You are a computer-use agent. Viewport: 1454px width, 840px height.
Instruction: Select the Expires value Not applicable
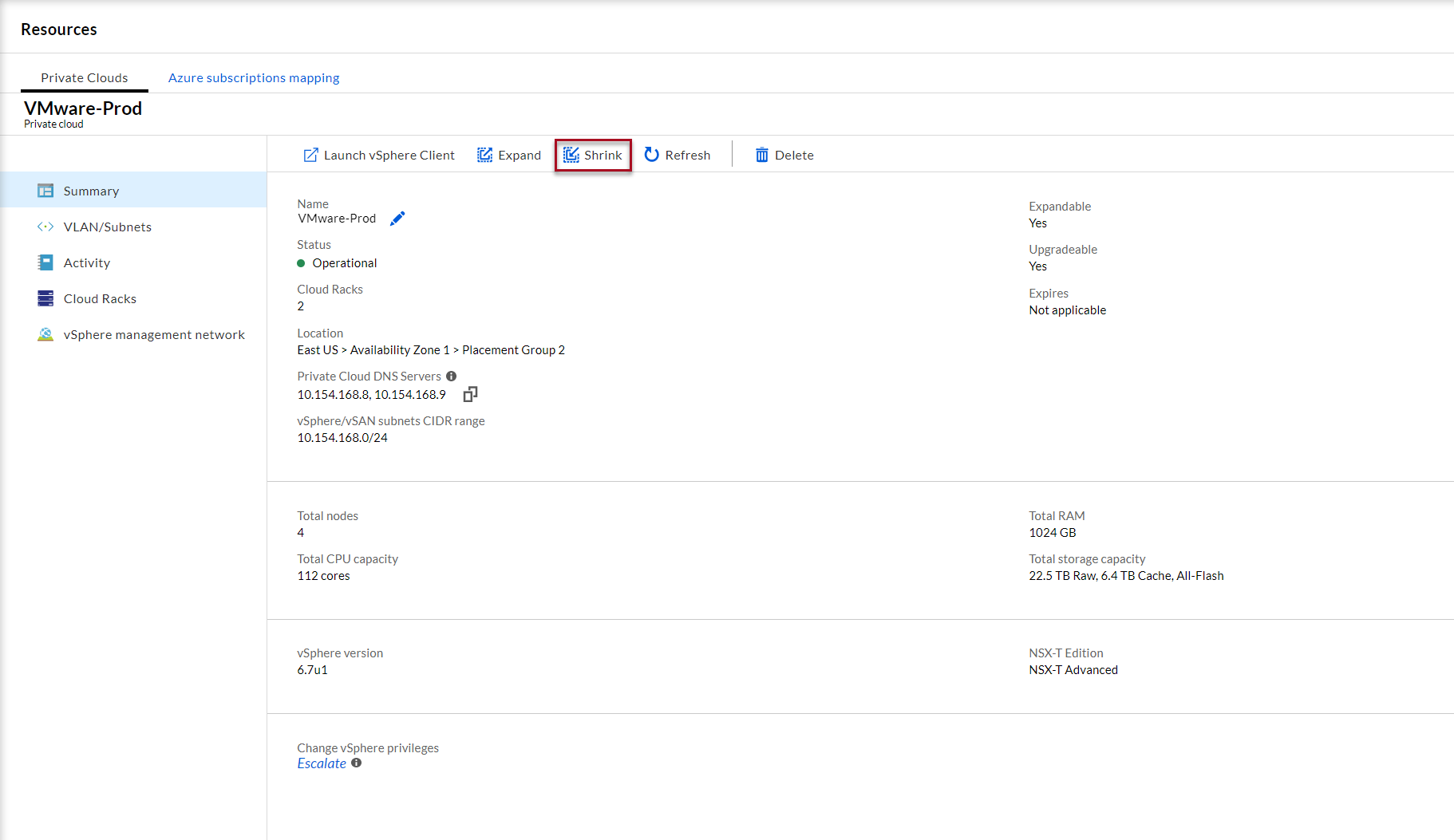[1068, 310]
